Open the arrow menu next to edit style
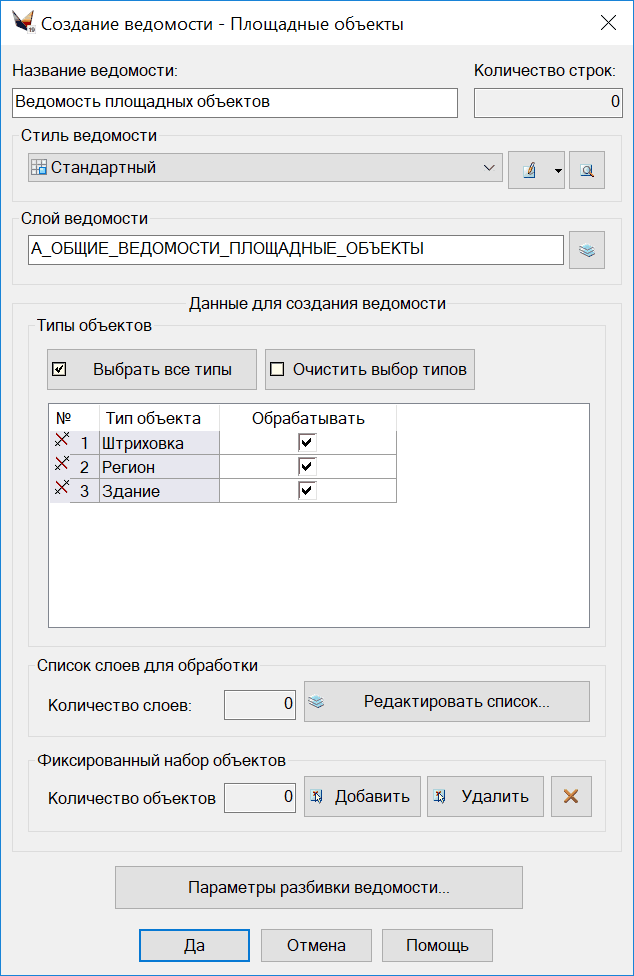 pos(557,171)
